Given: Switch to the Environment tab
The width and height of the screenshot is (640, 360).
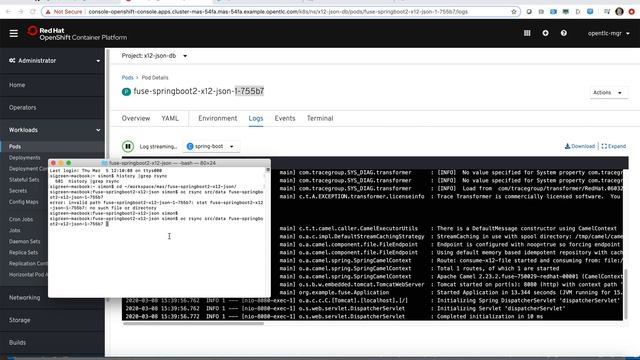Looking at the screenshot, I should [218, 118].
